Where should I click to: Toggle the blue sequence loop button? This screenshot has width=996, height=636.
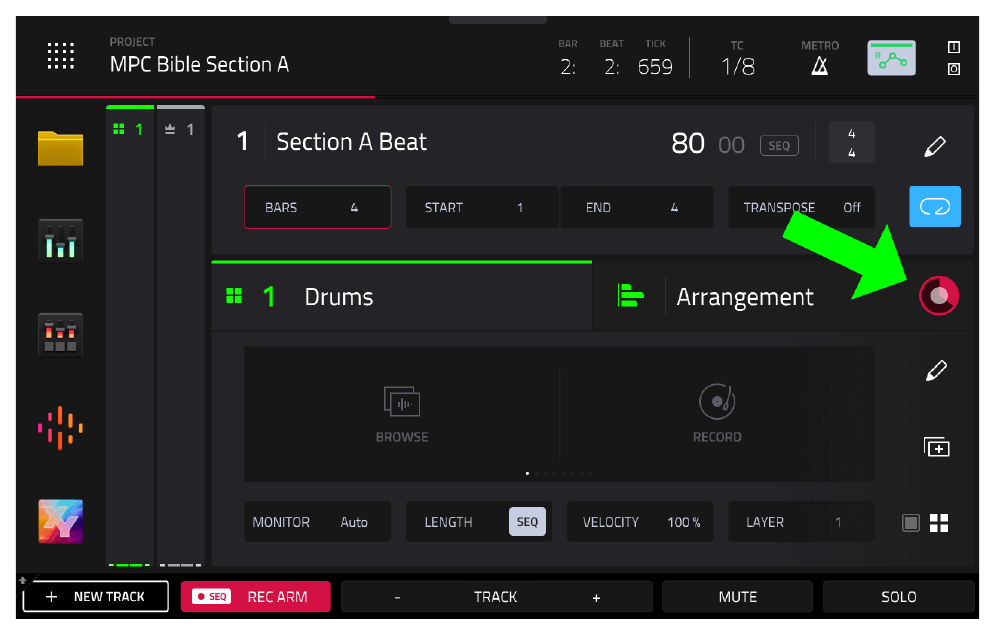935,206
